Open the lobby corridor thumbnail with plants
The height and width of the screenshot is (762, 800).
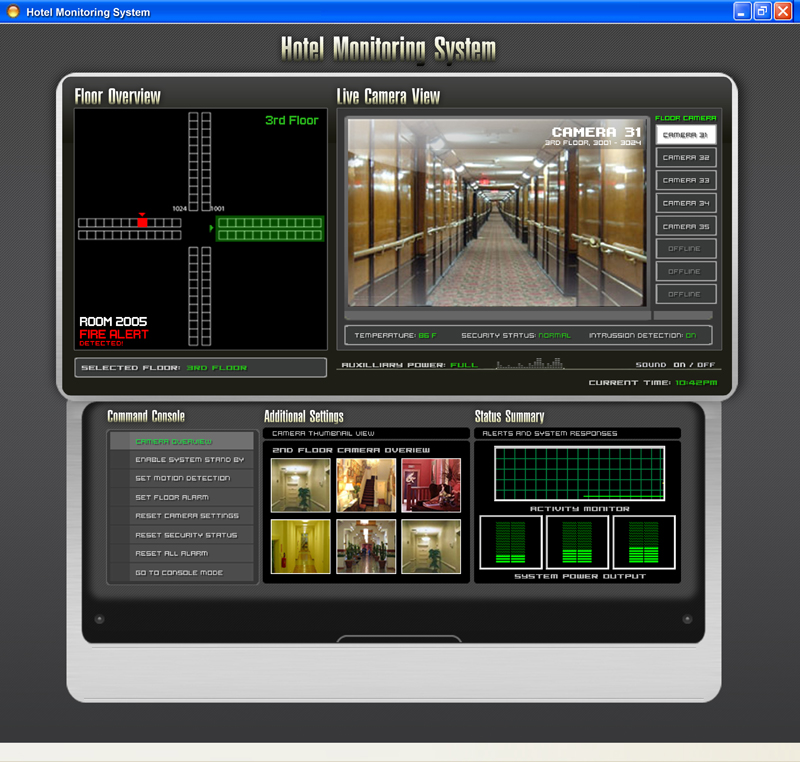tap(366, 547)
